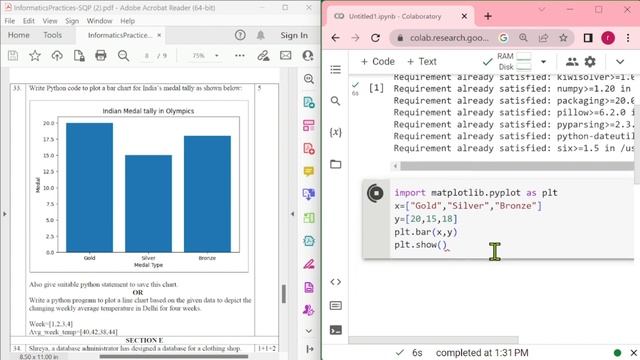
Task: Close the InformaticsPractice PDF tab
Action: pyautogui.click(x=159, y=36)
